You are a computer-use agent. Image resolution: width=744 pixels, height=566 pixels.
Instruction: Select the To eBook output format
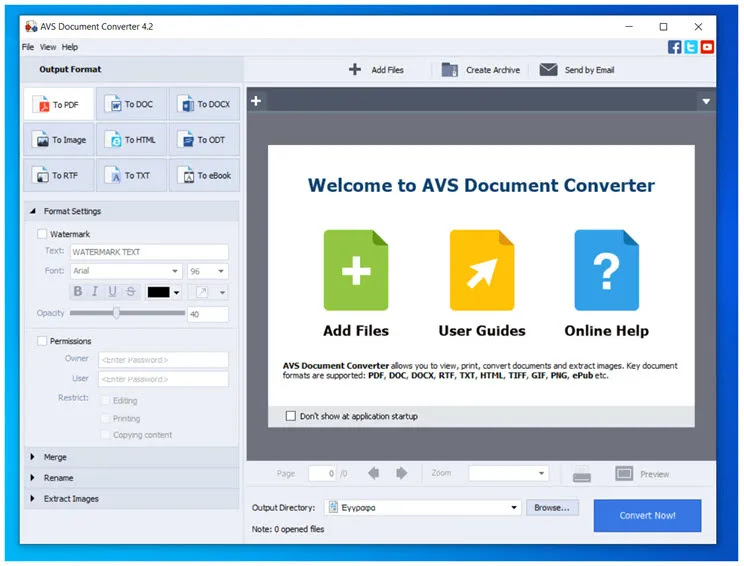pyautogui.click(x=205, y=176)
